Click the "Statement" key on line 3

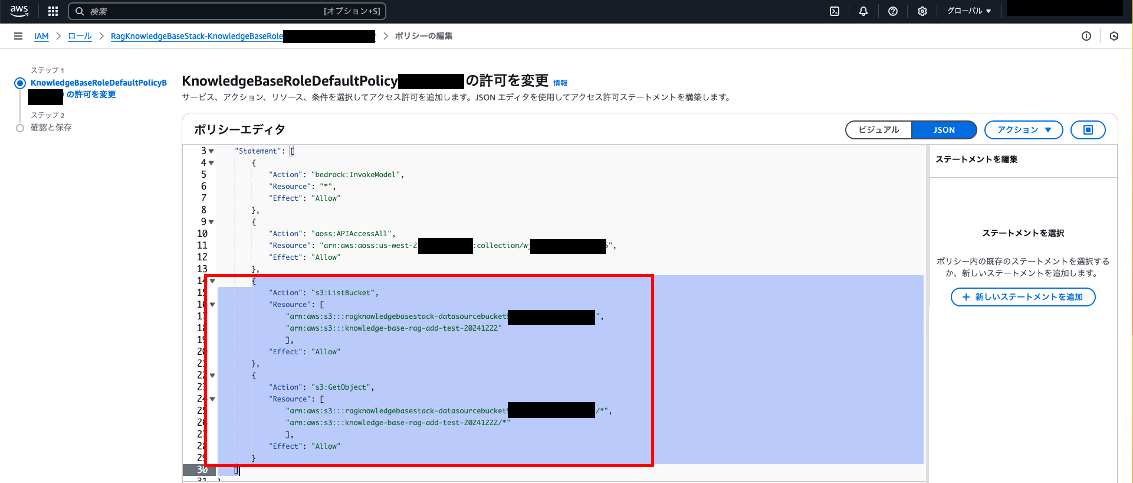(259, 151)
